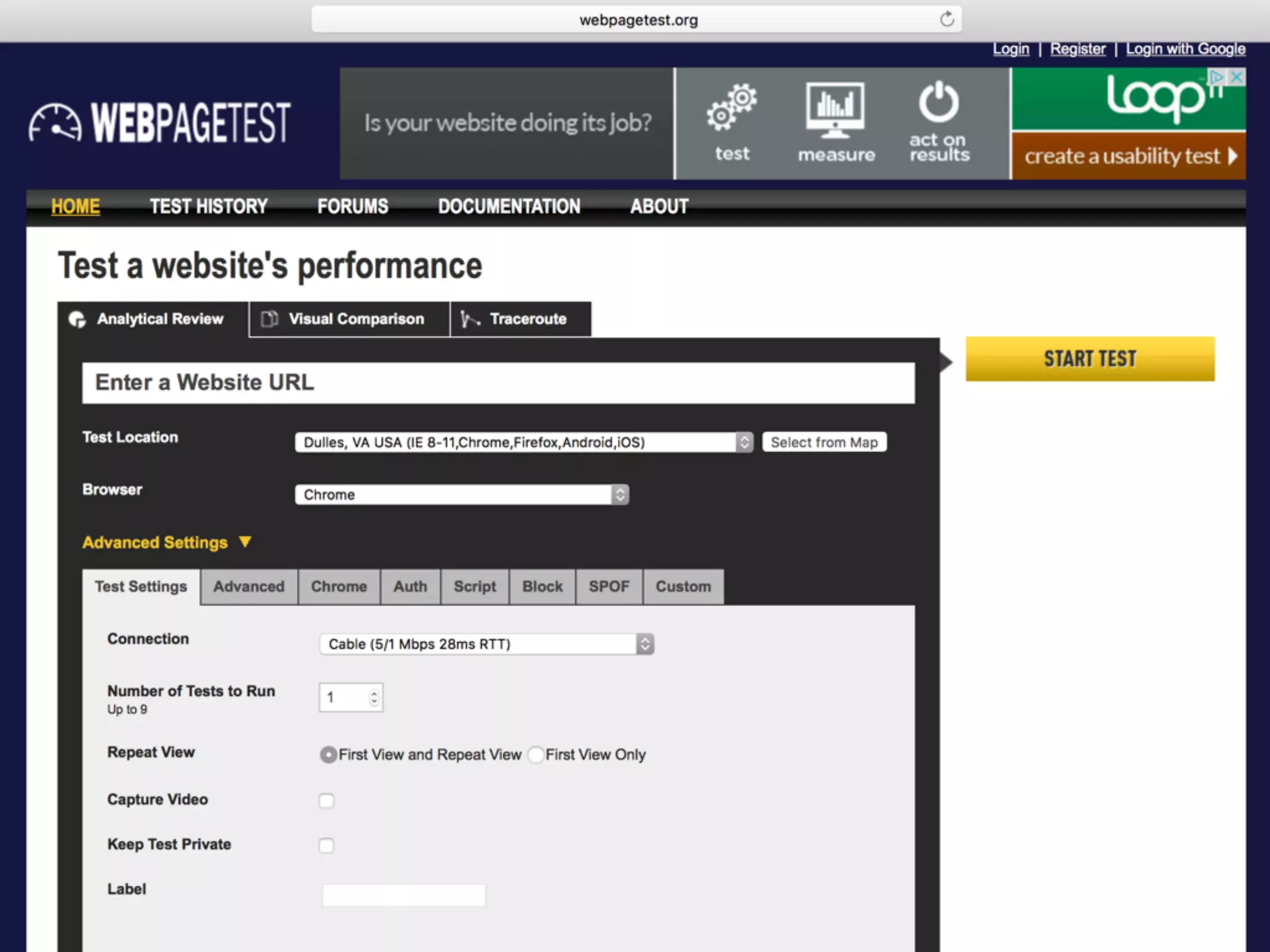The height and width of the screenshot is (952, 1270).
Task: Open ABOUT in the navigation bar
Action: point(659,206)
